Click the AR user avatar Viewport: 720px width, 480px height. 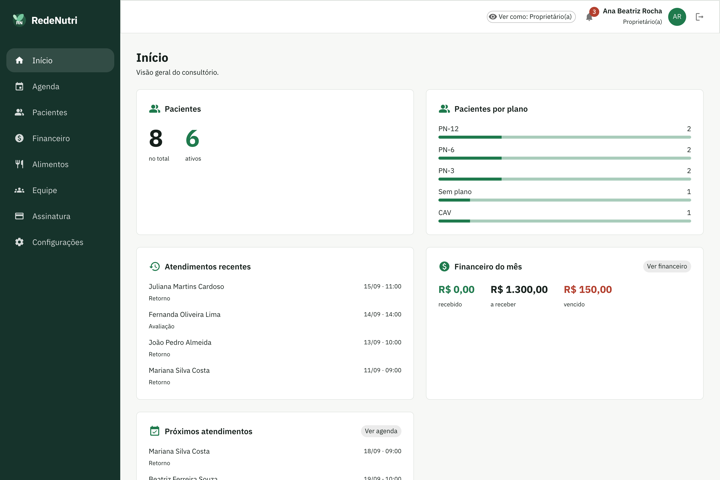677,17
